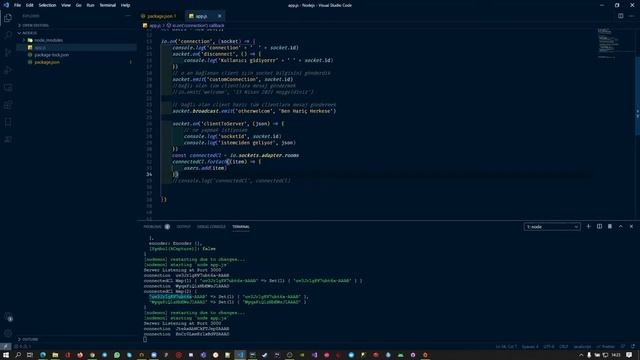Image resolution: width=640 pixels, height=360 pixels.
Task: Open Run and Debug view in activity bar
Action: 8,70
